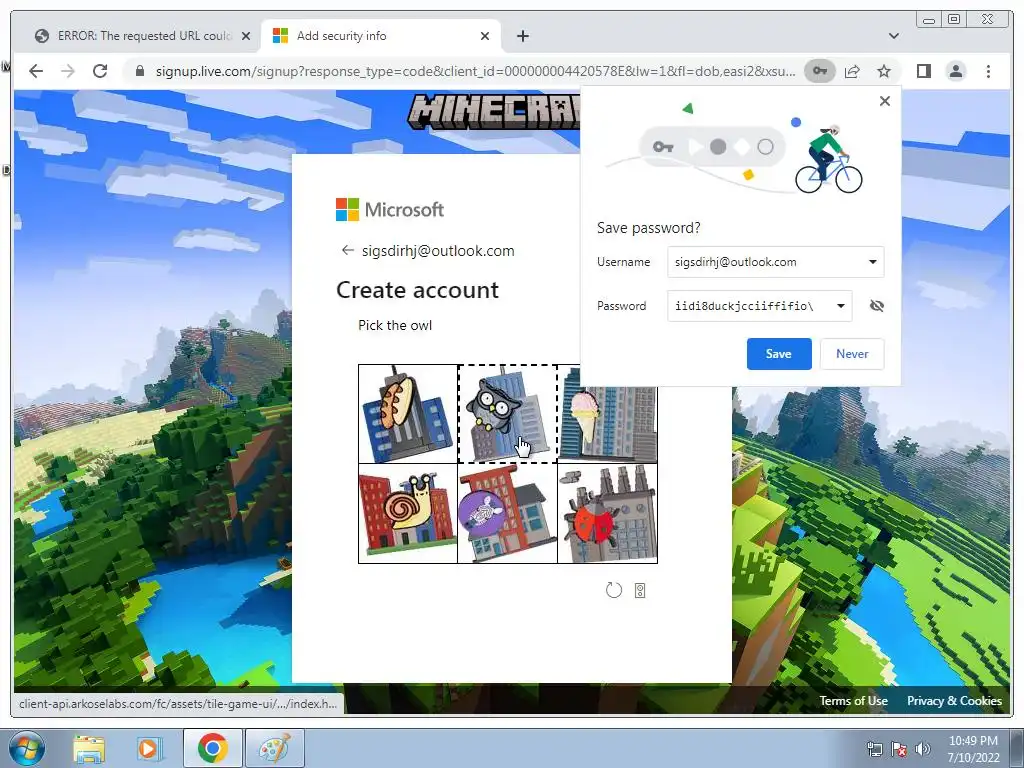Choose Never for saving this password

point(852,354)
